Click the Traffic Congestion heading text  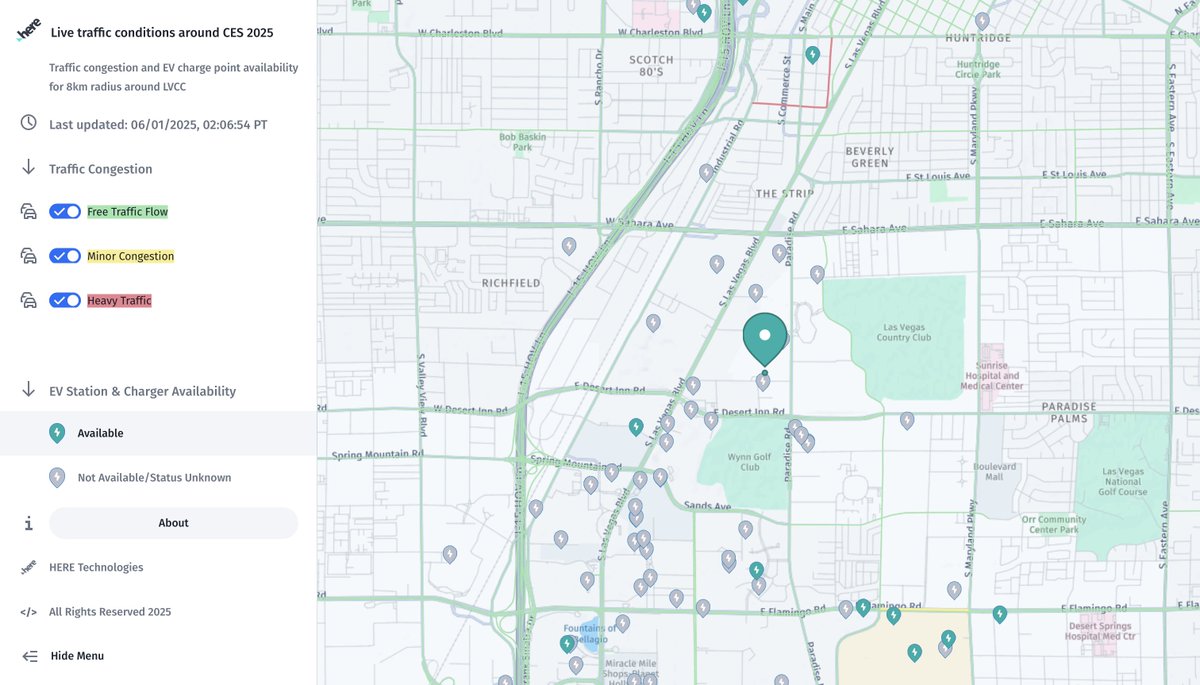point(101,169)
